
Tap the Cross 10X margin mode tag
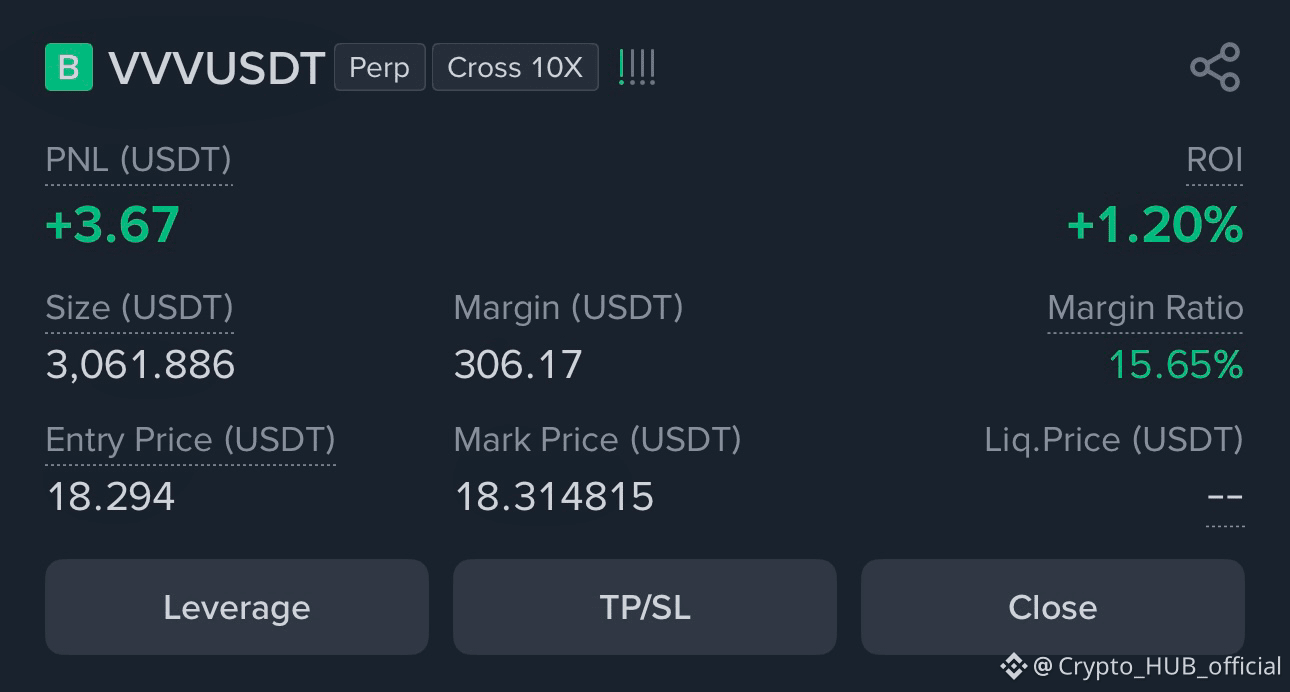(x=515, y=67)
